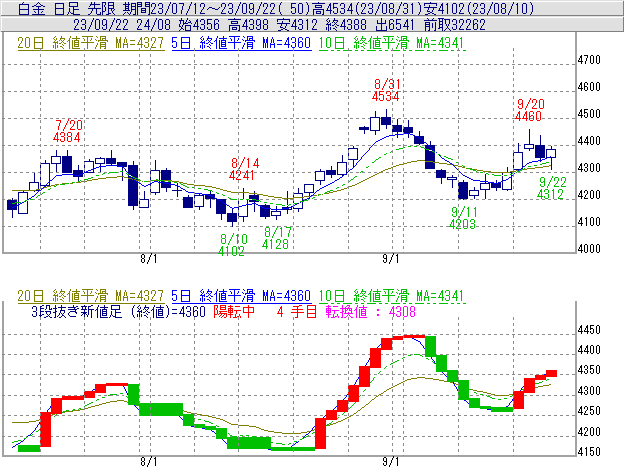Click the 10日 終値平滑 MA=4341 label in upper chart
Screen dimensions: 624x475
tap(391, 43)
